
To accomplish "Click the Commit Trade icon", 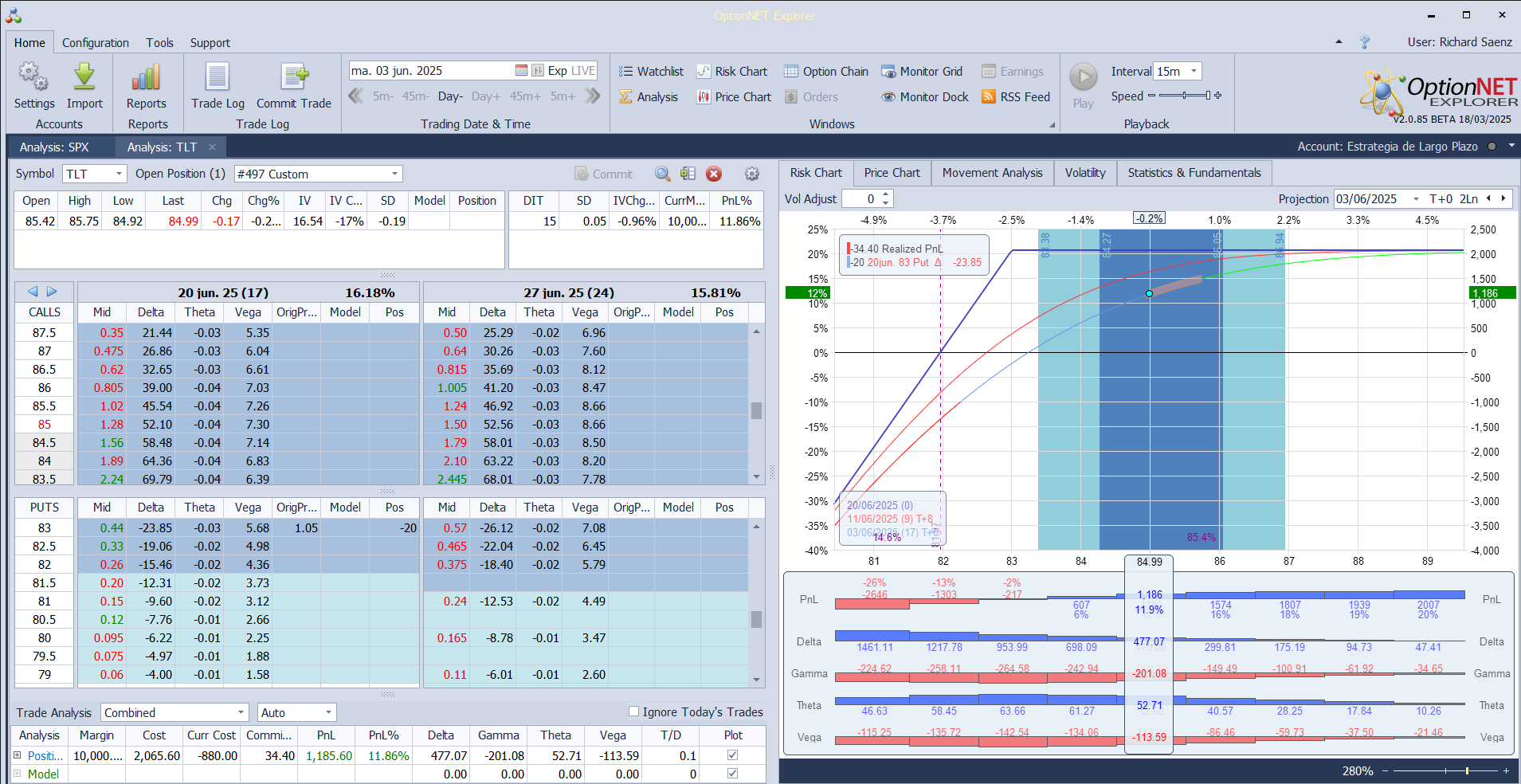I will point(294,85).
